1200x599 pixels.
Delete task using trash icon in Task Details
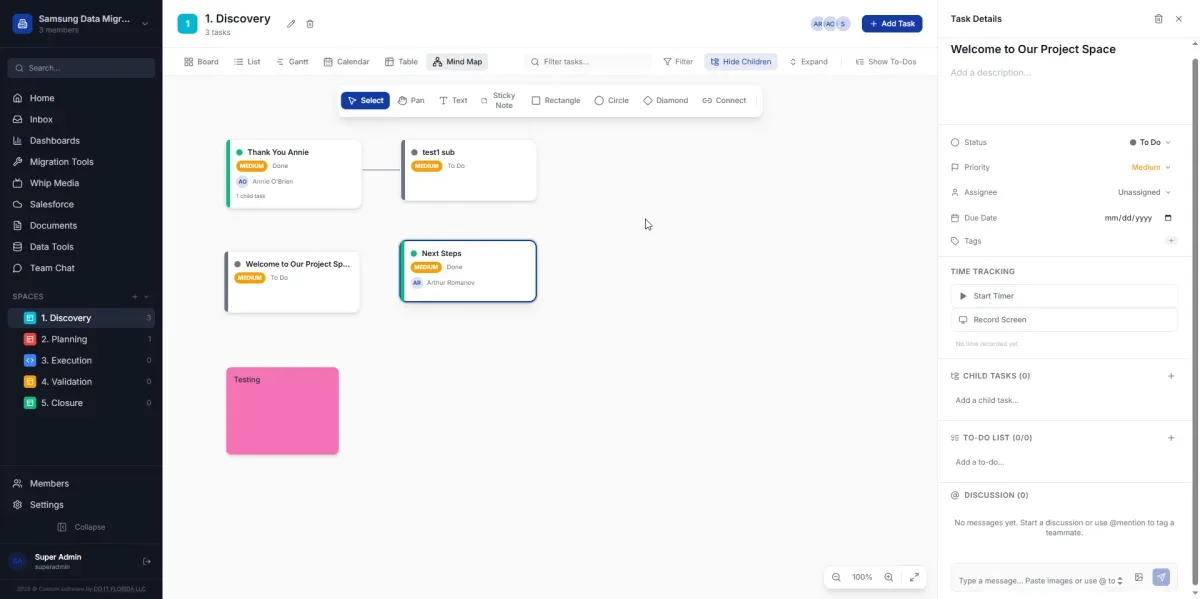pos(1158,19)
